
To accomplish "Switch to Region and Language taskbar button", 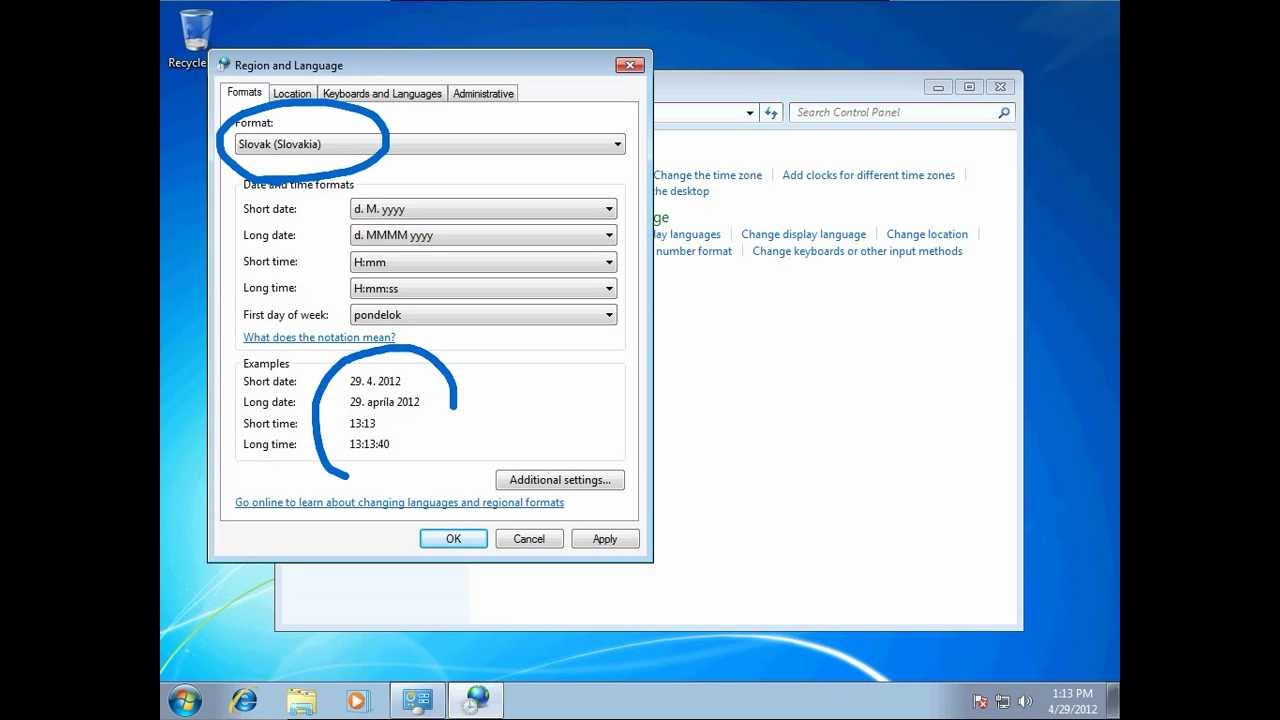I will [476, 701].
